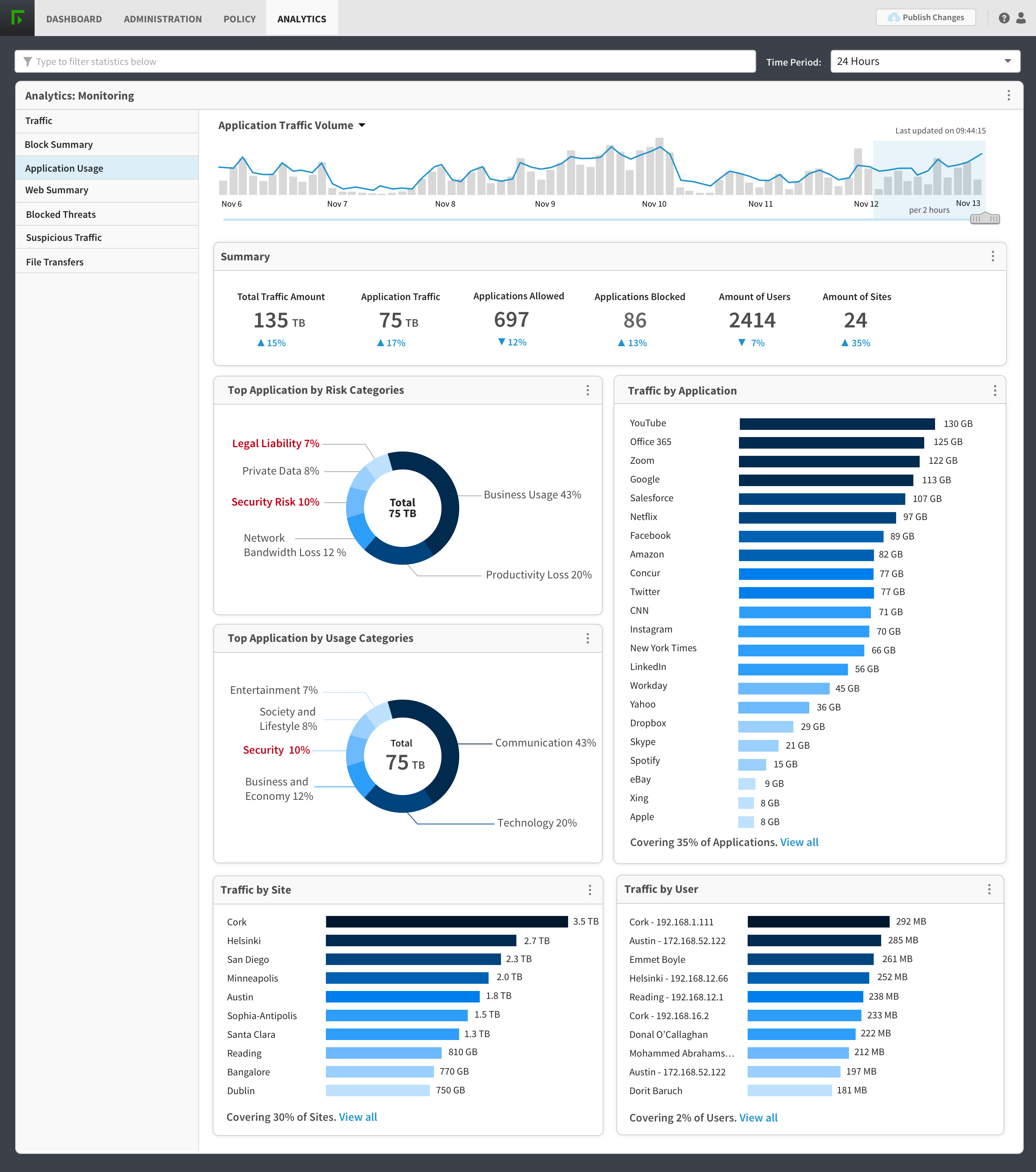Click the green app logo icon
The image size is (1036, 1172).
(x=17, y=18)
